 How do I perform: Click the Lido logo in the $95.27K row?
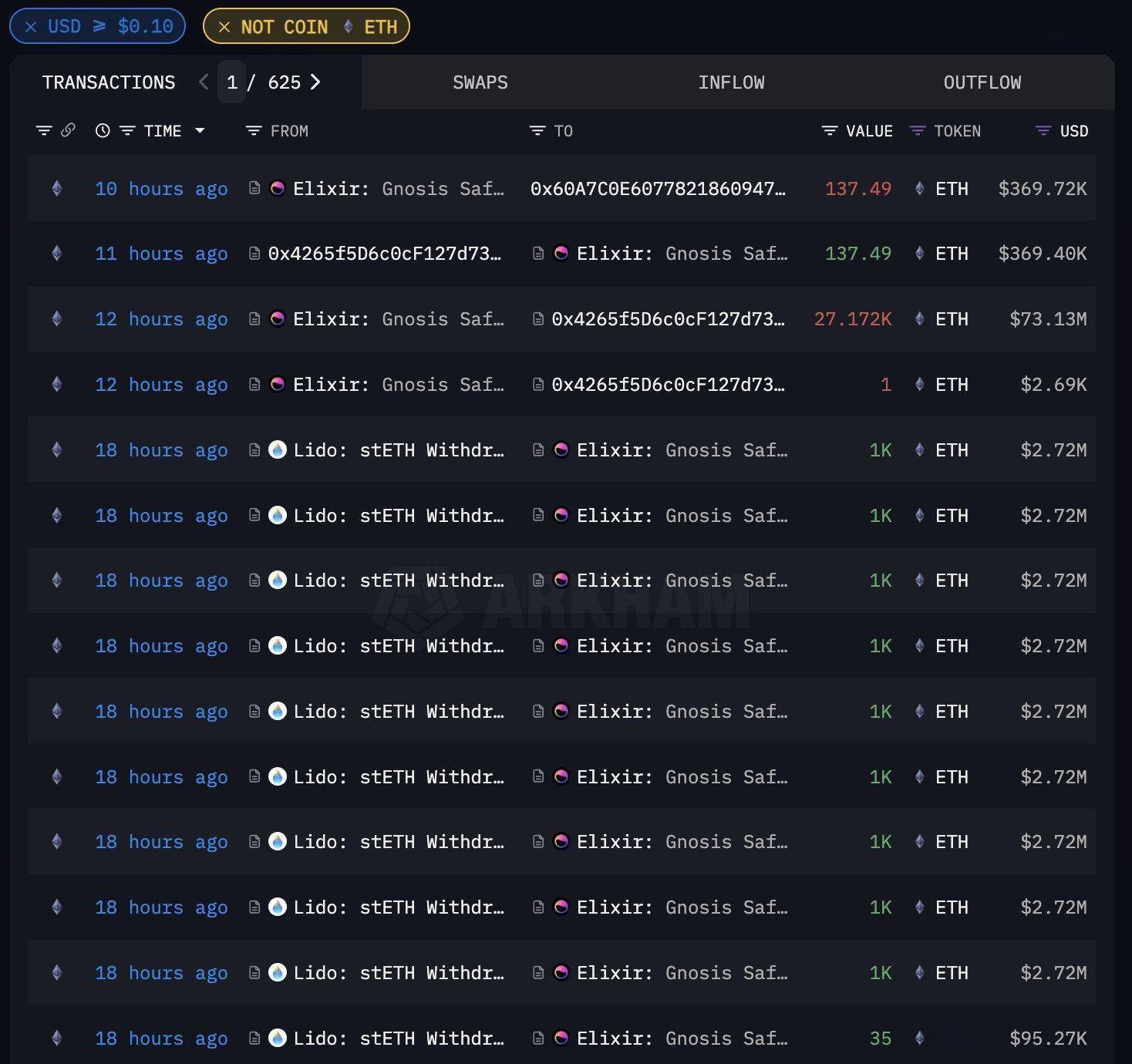coord(278,1038)
